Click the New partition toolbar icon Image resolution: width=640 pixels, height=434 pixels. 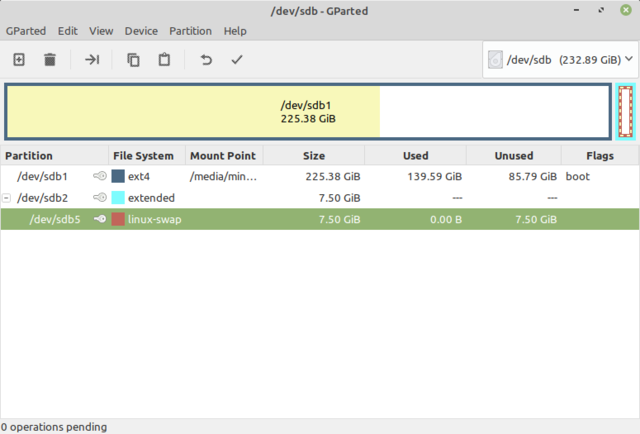click(19, 60)
